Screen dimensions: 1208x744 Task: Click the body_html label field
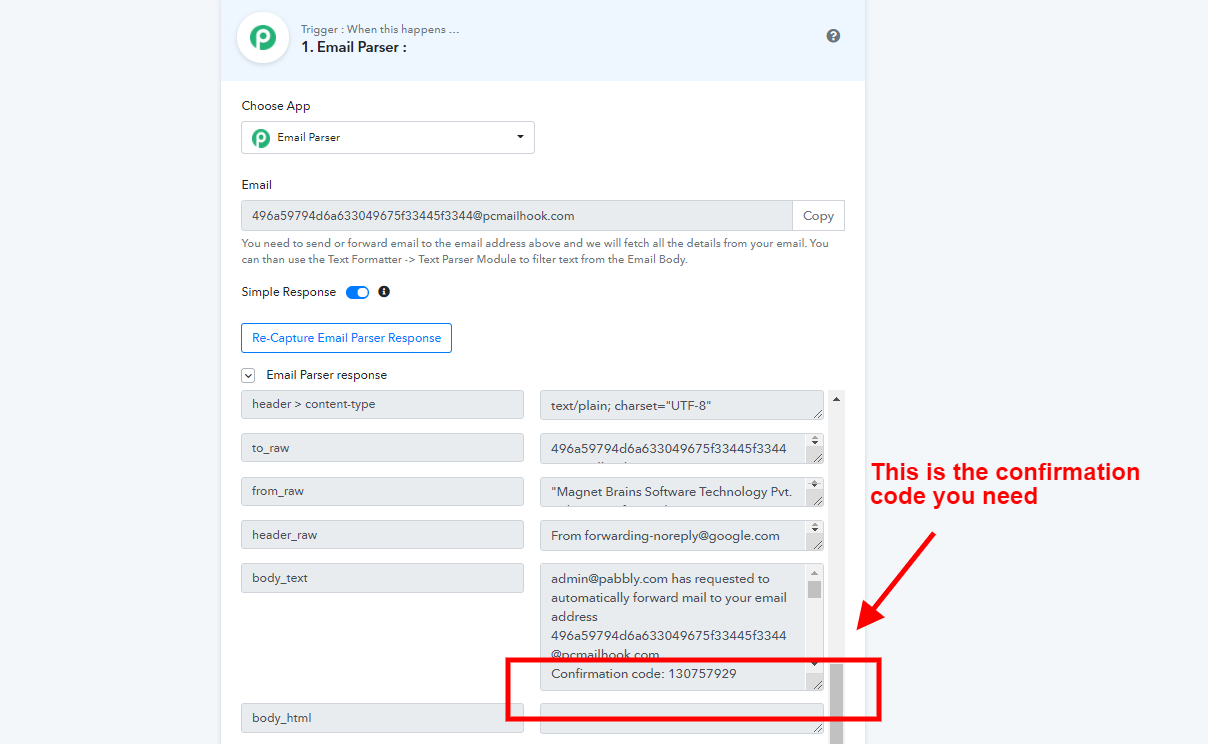[x=382, y=717]
